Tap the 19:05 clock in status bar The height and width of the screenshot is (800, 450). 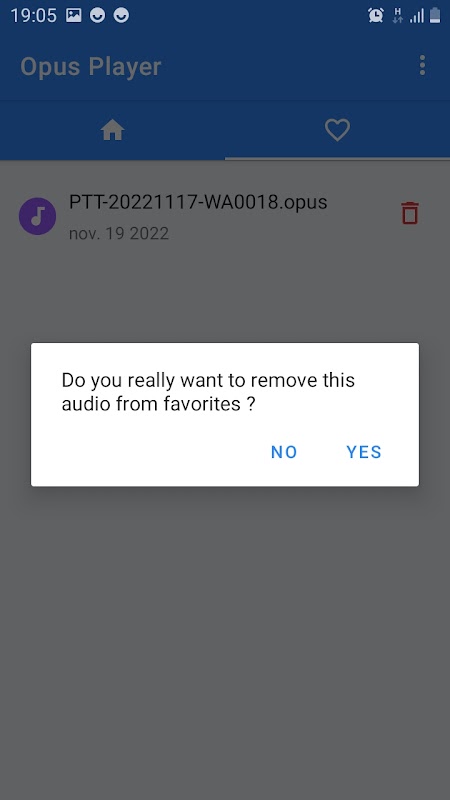pyautogui.click(x=34, y=15)
